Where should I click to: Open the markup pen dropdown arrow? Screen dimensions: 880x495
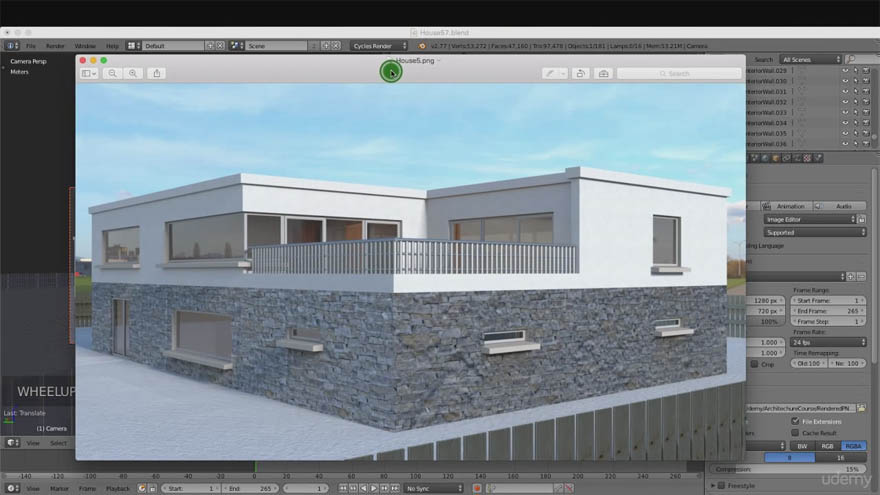[x=563, y=74]
